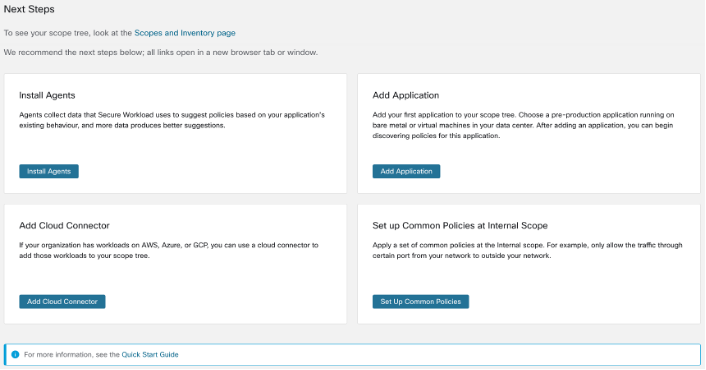Select the Set up Common Policies heading

[x=460, y=226]
